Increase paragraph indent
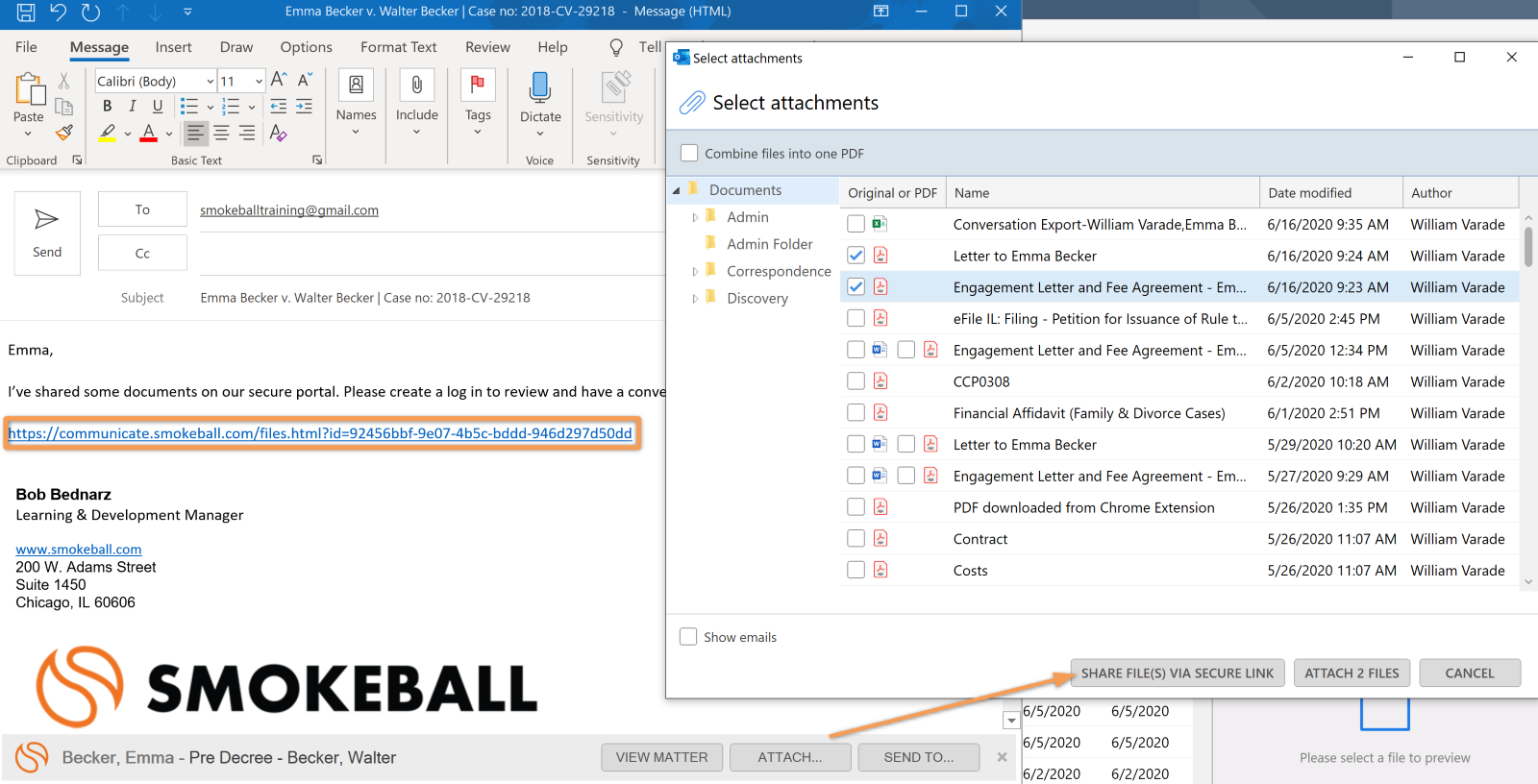The image size is (1538, 784). pos(304,107)
